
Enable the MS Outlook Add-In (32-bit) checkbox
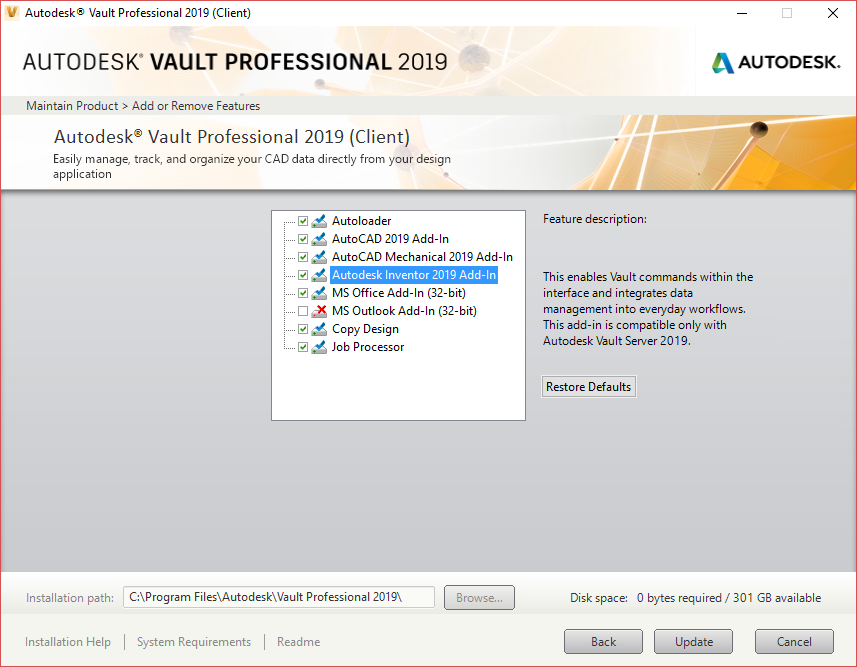coord(303,311)
